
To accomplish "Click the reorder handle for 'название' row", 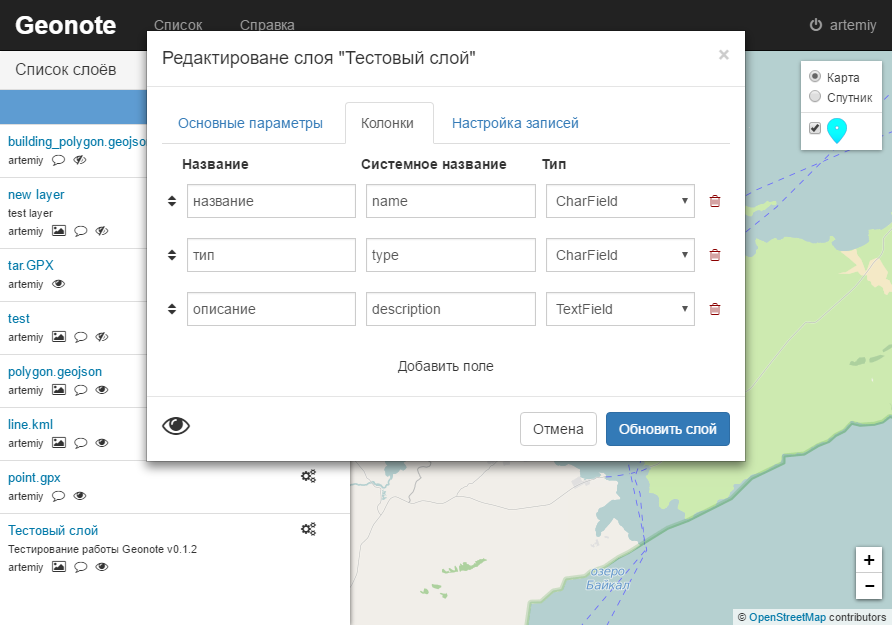I will [172, 201].
